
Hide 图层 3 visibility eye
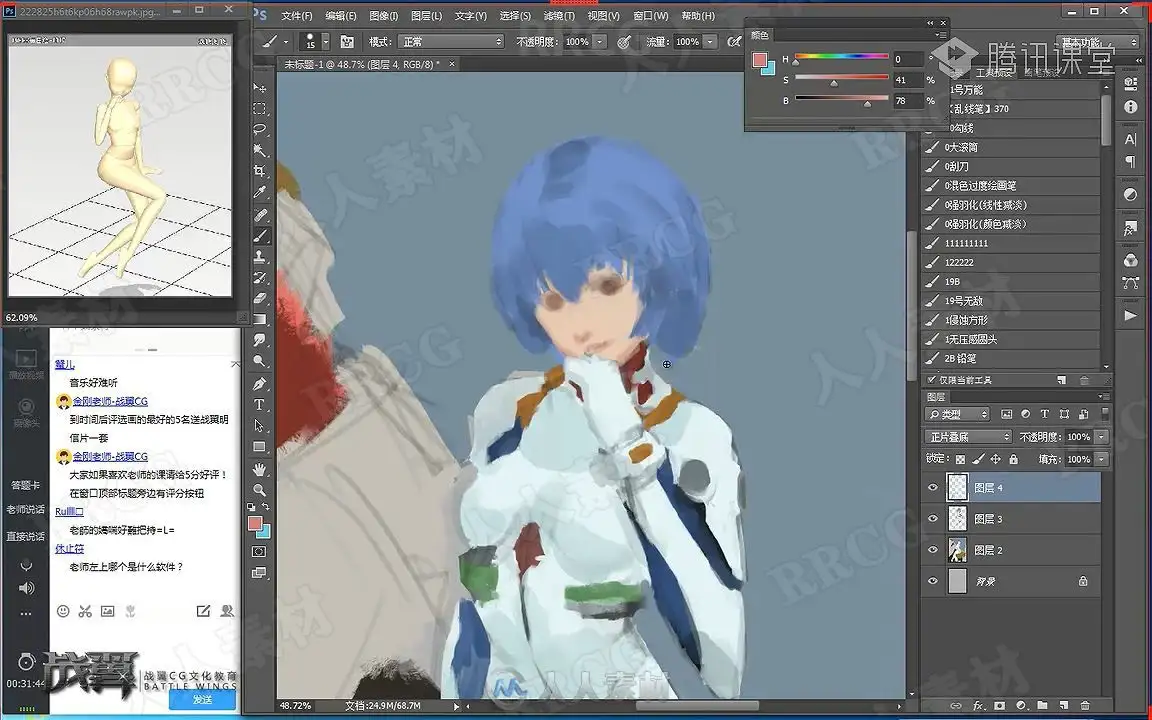click(x=933, y=519)
